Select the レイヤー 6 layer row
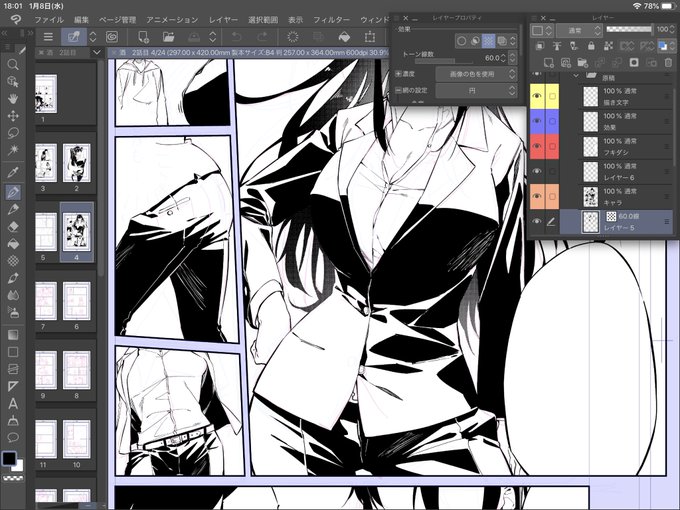680x510 pixels. tap(626, 172)
